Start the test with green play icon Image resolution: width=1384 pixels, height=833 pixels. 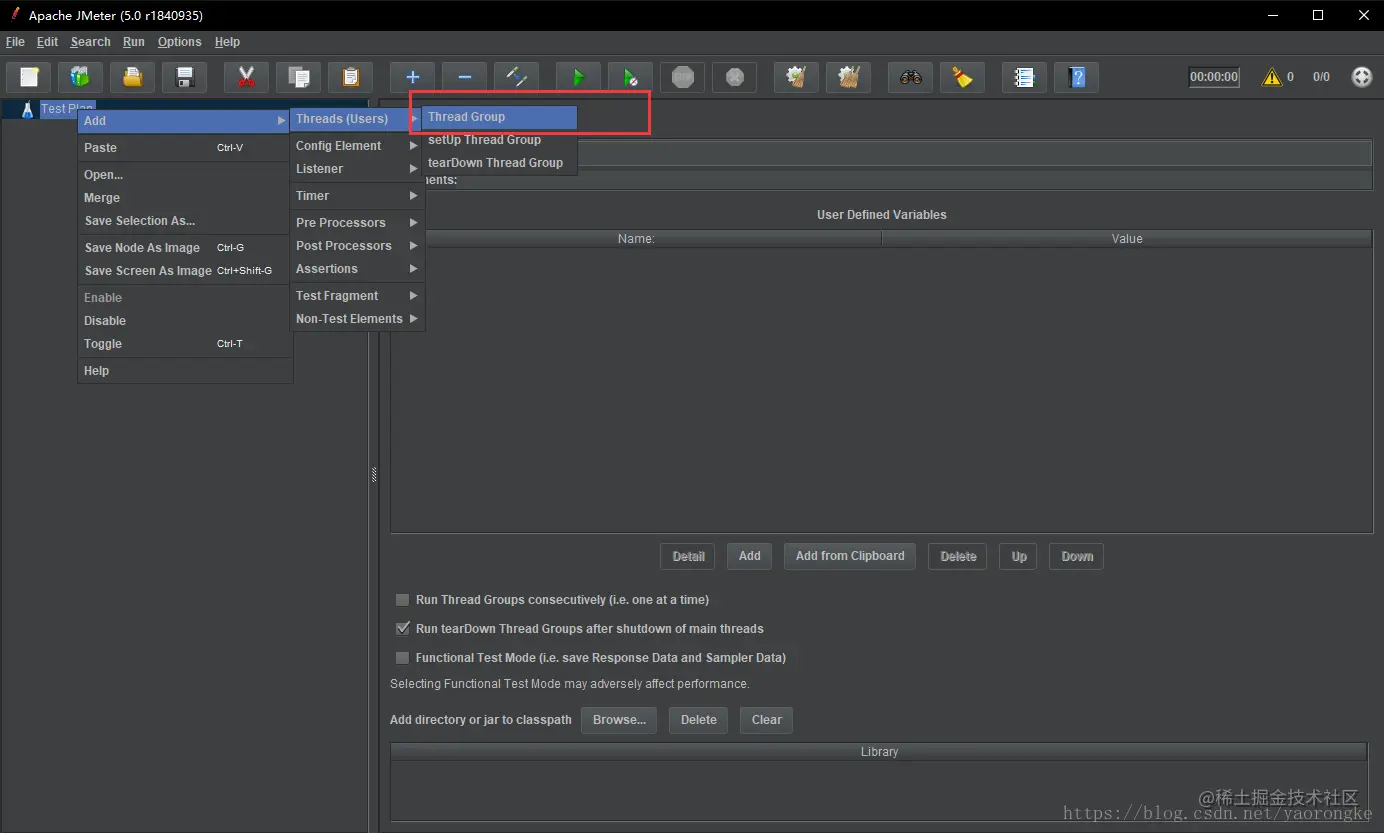pyautogui.click(x=578, y=77)
